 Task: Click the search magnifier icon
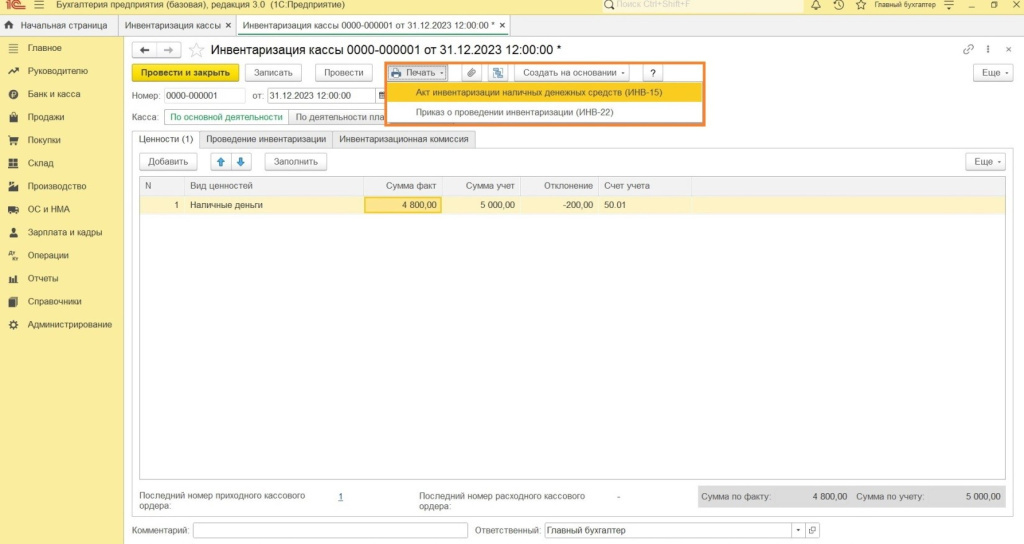pyautogui.click(x=609, y=5)
